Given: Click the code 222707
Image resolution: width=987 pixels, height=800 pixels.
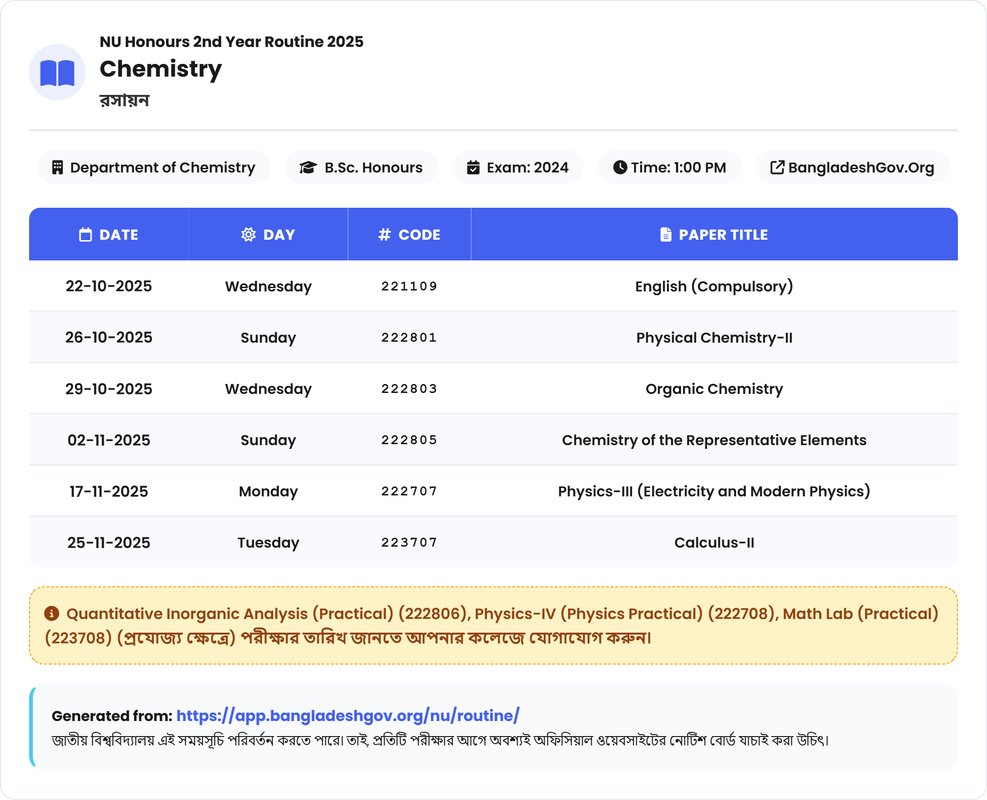Looking at the screenshot, I should [409, 492].
